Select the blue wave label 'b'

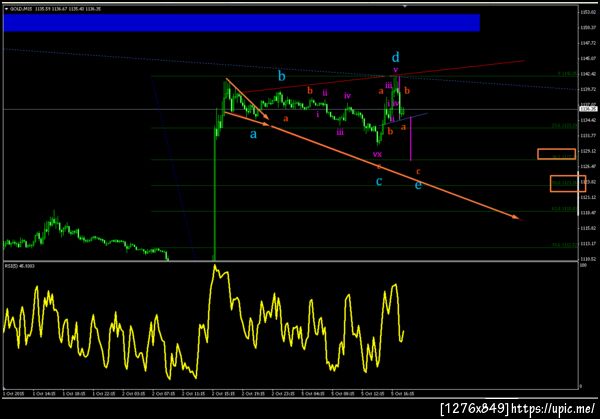point(282,76)
